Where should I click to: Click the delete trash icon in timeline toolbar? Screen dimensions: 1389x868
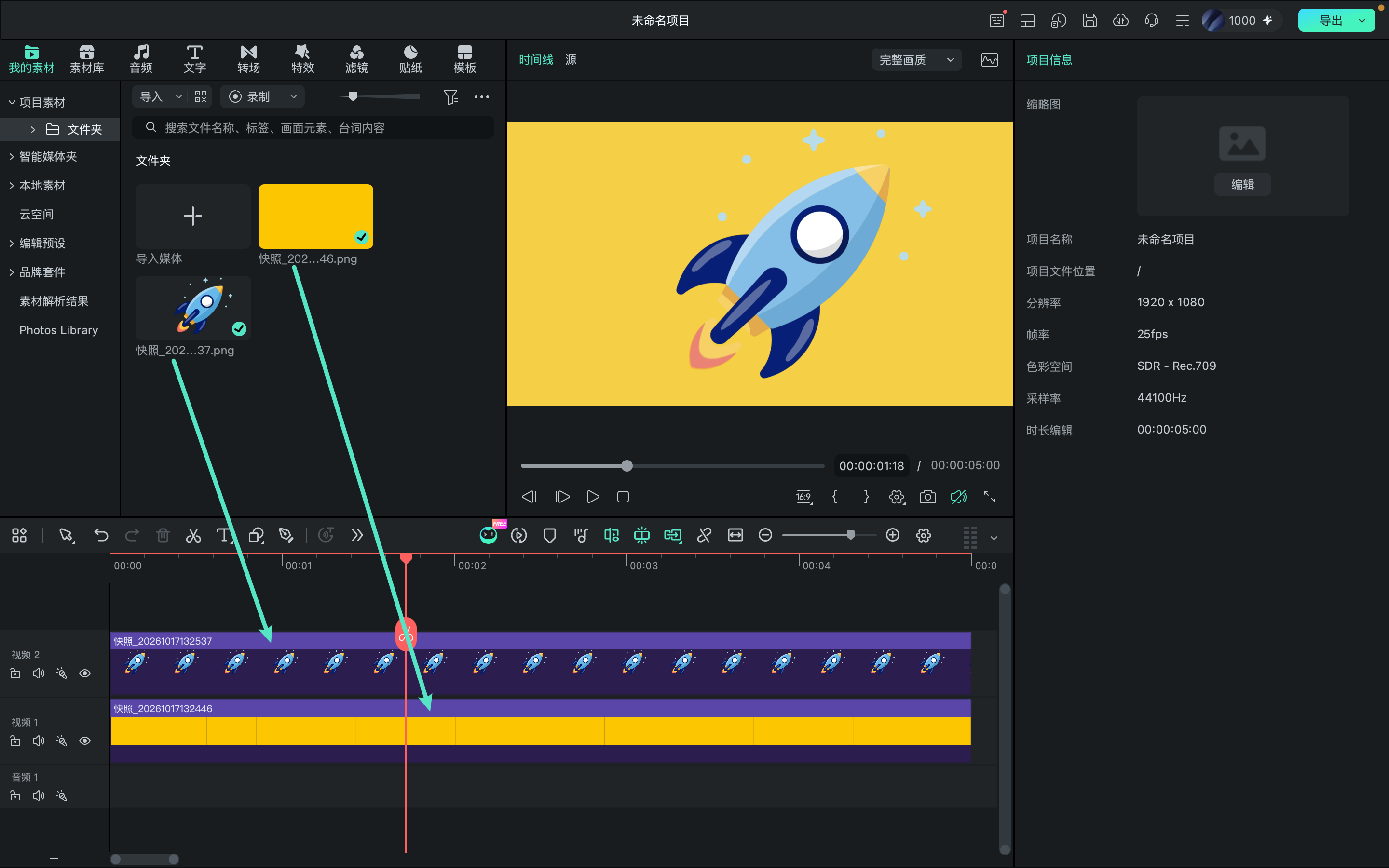(x=163, y=536)
